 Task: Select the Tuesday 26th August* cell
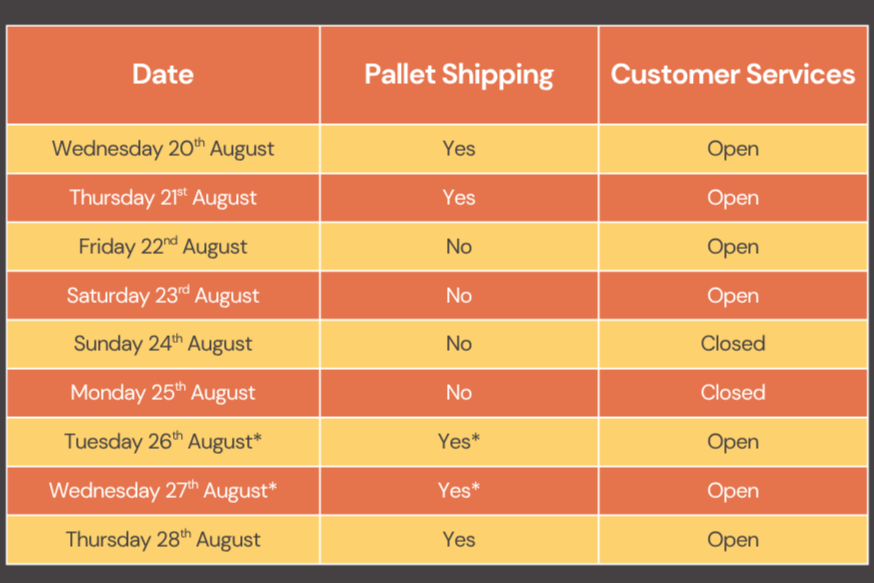click(x=163, y=441)
